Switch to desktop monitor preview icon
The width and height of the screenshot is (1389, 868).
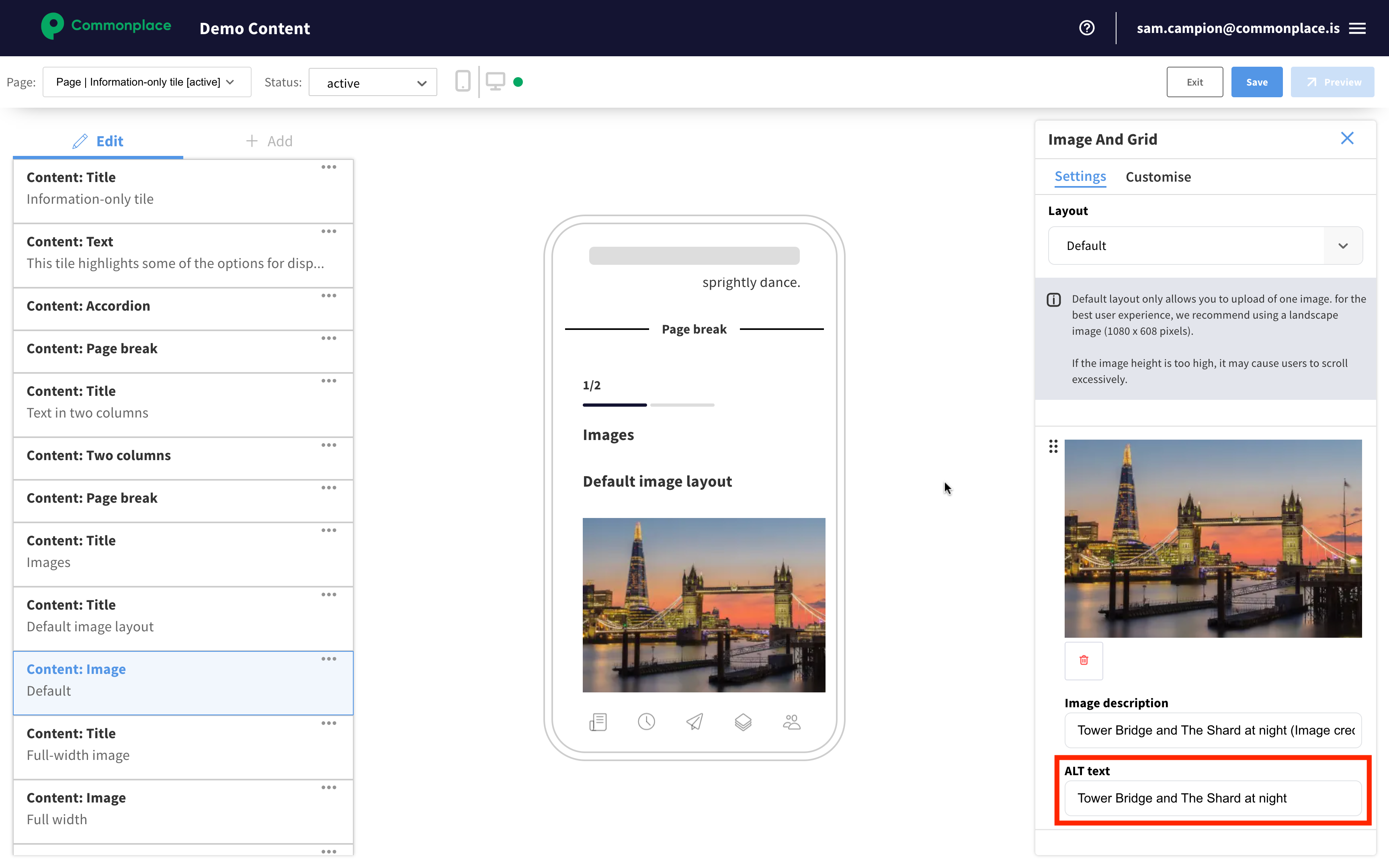click(x=495, y=82)
